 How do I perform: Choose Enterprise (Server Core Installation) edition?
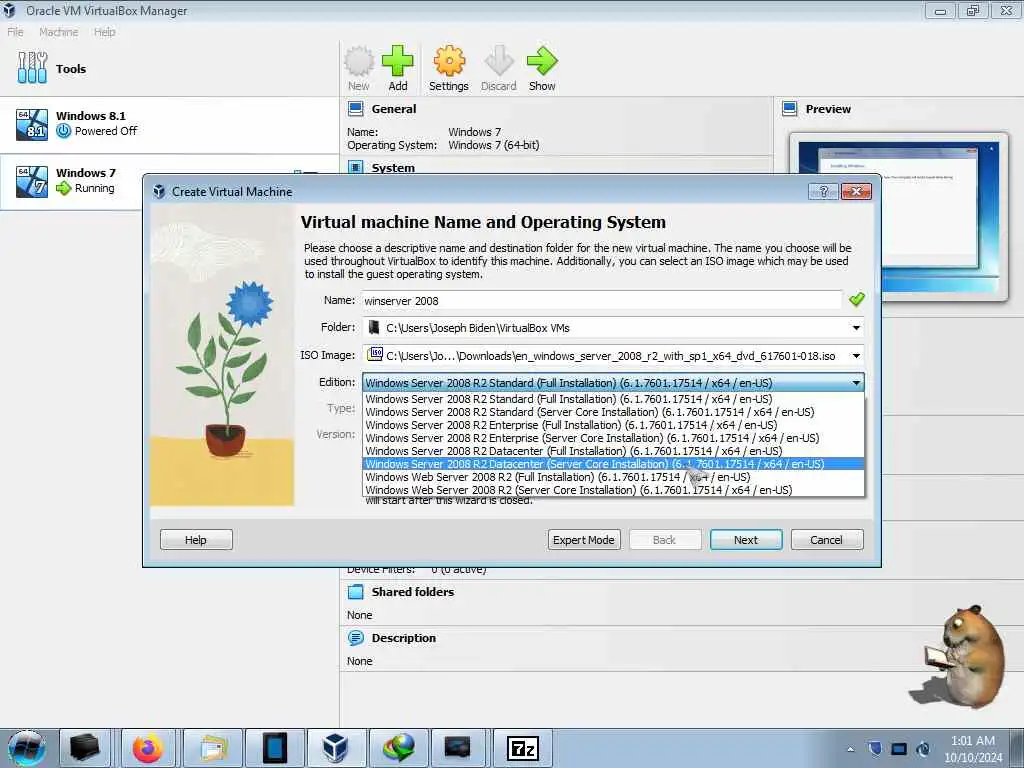click(x=613, y=438)
